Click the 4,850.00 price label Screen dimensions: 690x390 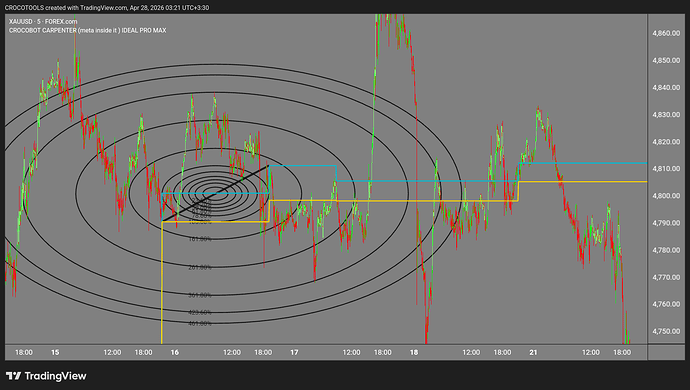(x=666, y=60)
